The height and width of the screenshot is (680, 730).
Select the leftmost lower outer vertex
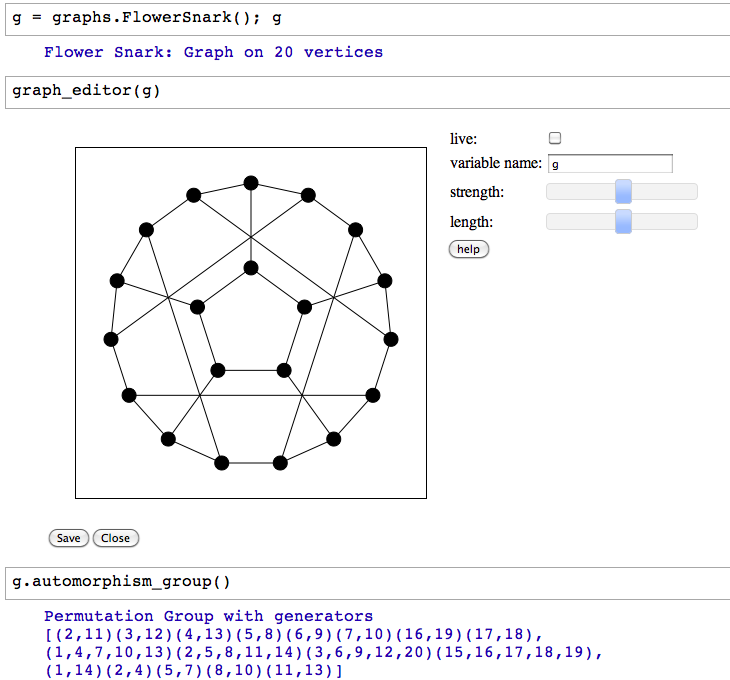point(111,339)
